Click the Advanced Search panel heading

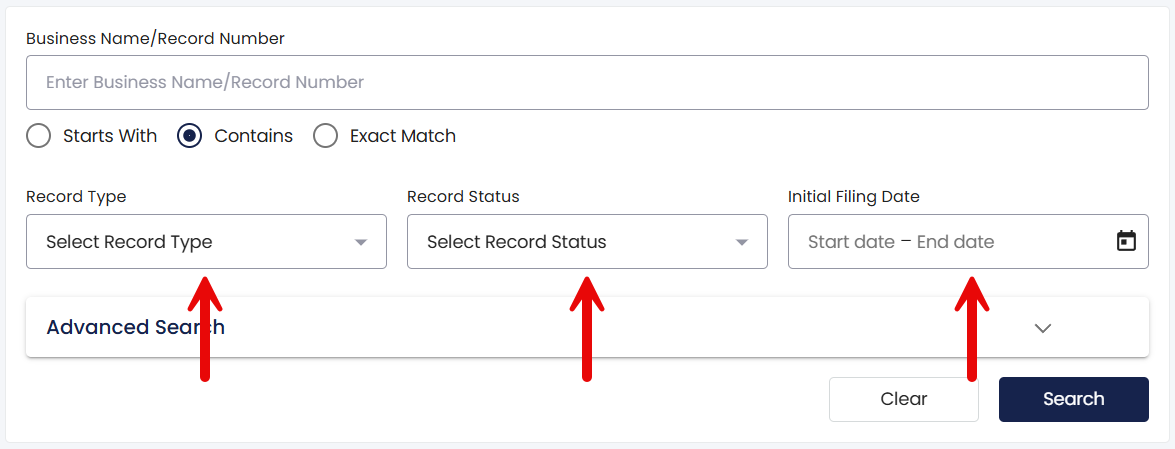click(x=136, y=328)
